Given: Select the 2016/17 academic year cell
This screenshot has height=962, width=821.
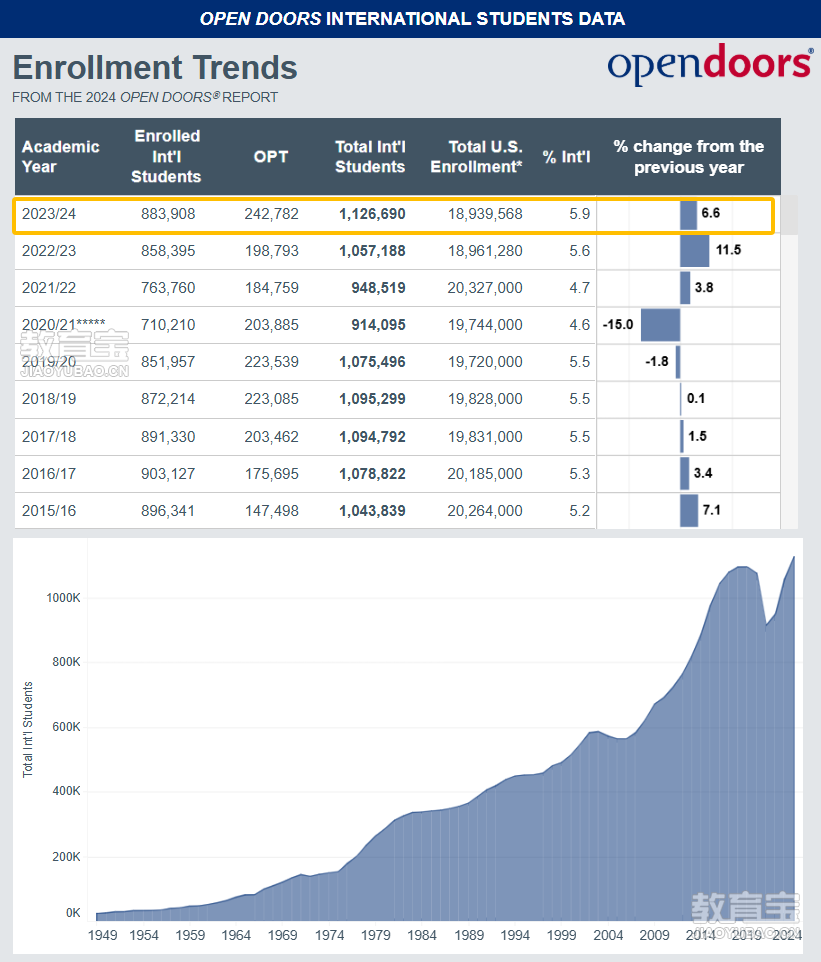Looking at the screenshot, I should (x=49, y=474).
